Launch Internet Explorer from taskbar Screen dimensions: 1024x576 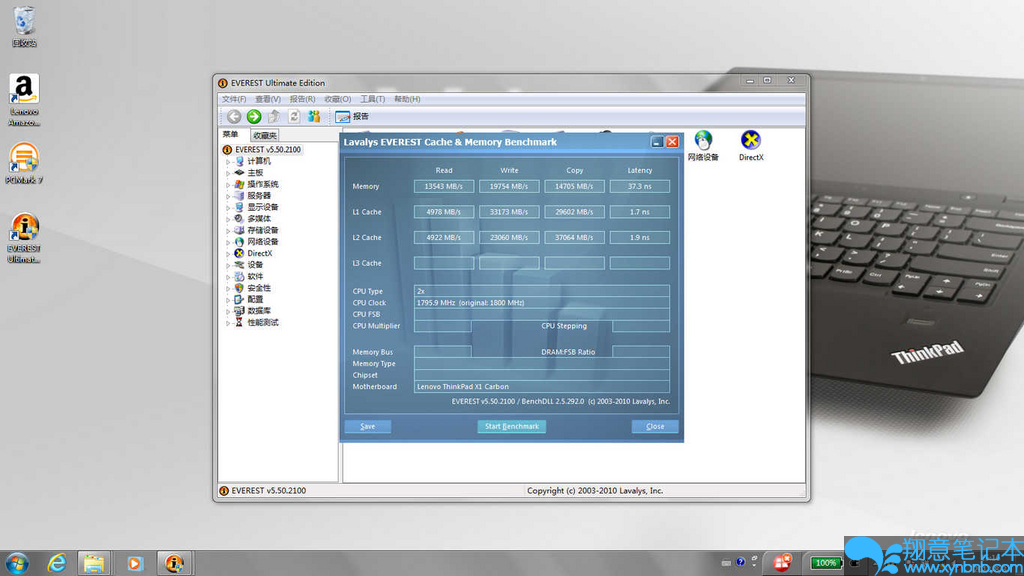click(57, 563)
